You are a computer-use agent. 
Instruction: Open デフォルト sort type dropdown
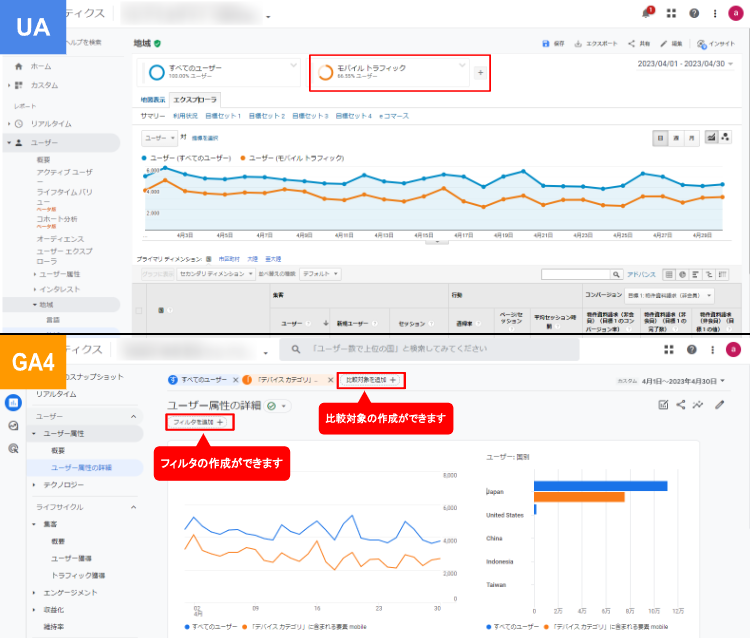(x=320, y=274)
